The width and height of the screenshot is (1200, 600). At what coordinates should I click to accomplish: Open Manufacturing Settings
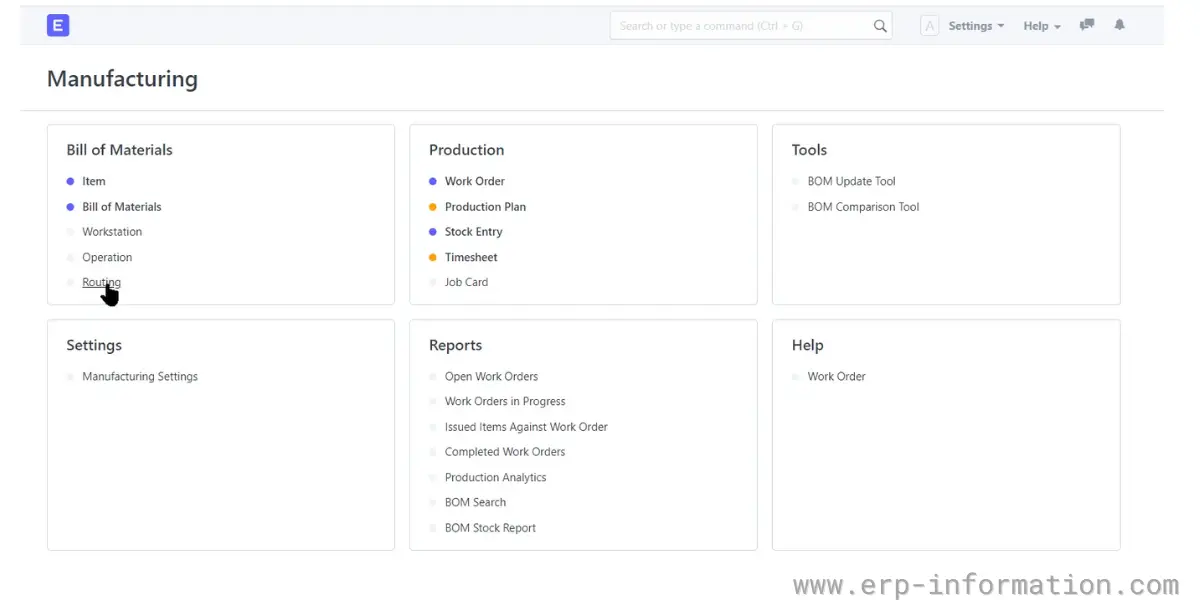click(x=140, y=377)
